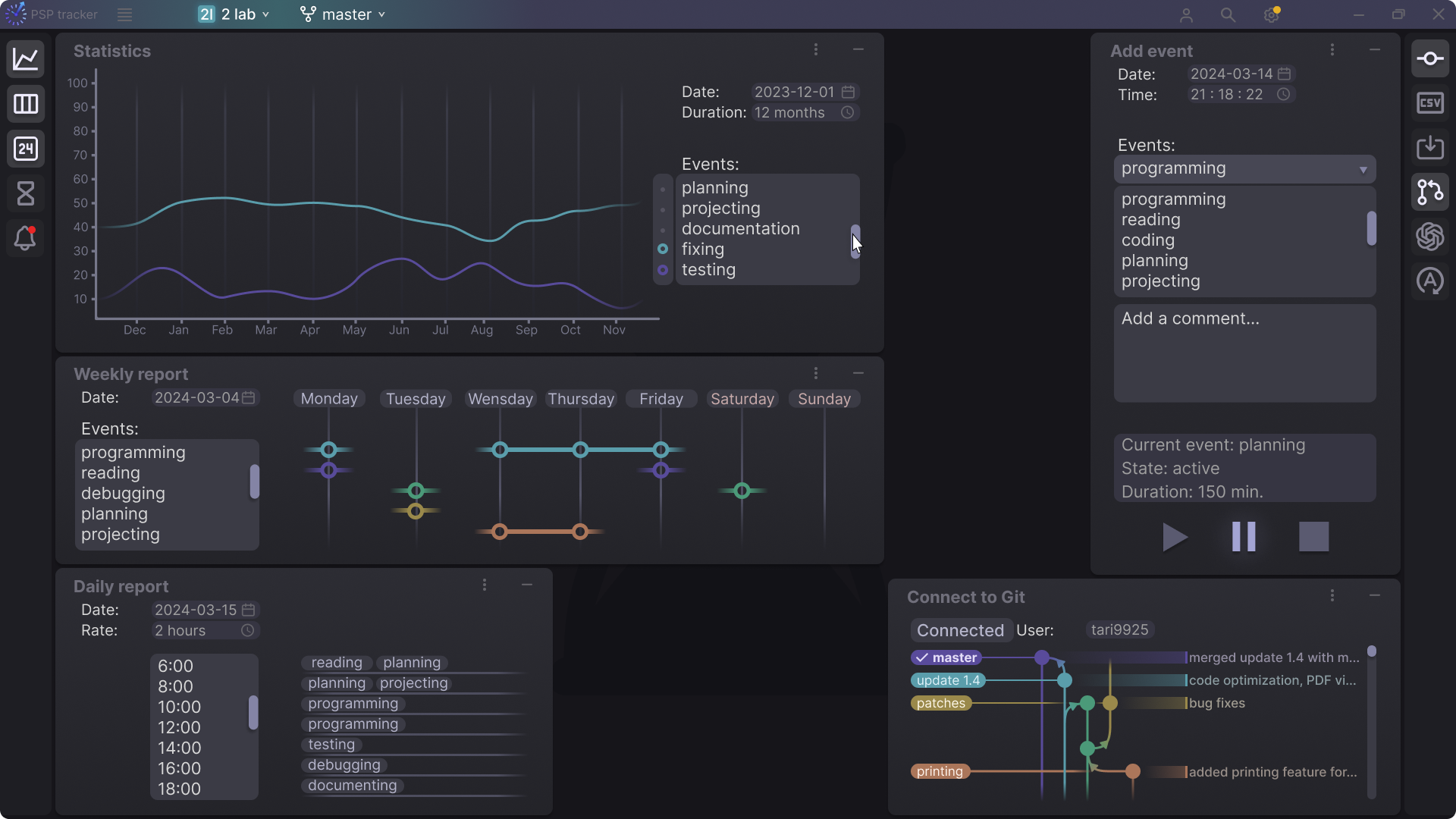Screen dimensions: 1456x819
Task: Toggle the fixing series in Statistics
Action: 663,249
